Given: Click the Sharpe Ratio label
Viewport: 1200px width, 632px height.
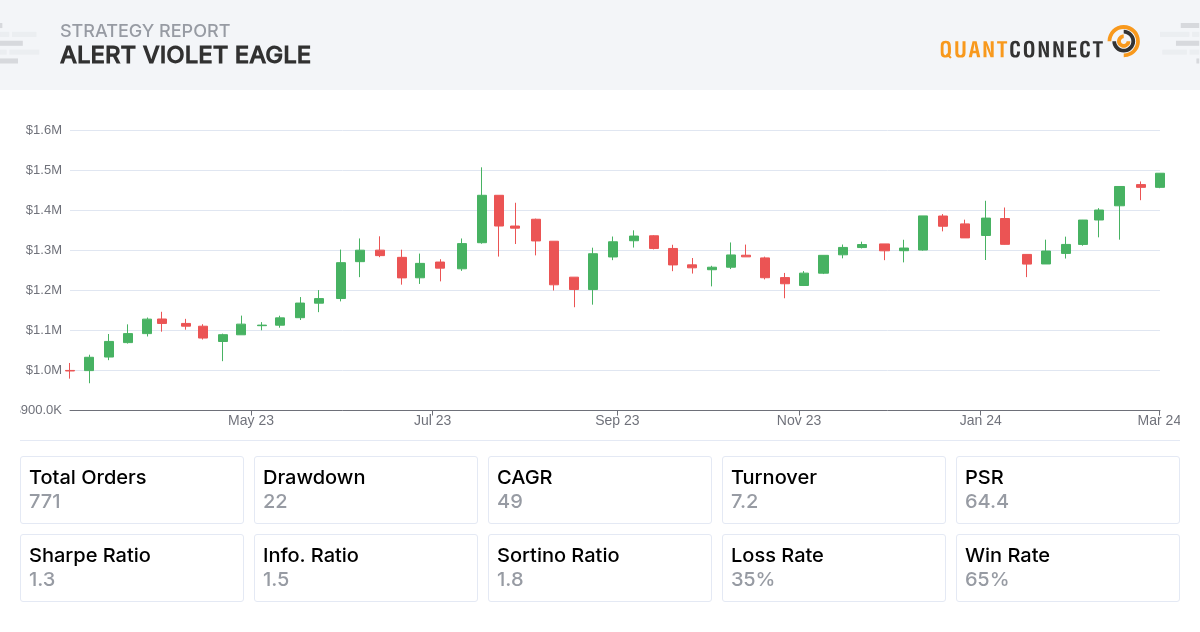Looking at the screenshot, I should pos(90,555).
